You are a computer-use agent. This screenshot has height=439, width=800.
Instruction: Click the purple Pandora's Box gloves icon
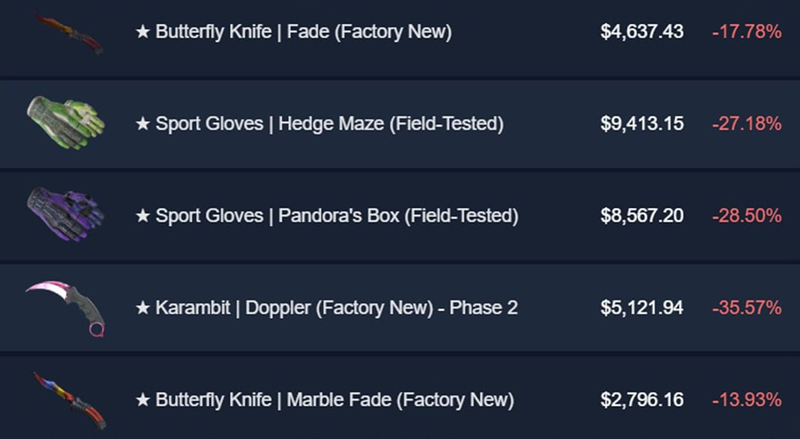[x=64, y=212]
